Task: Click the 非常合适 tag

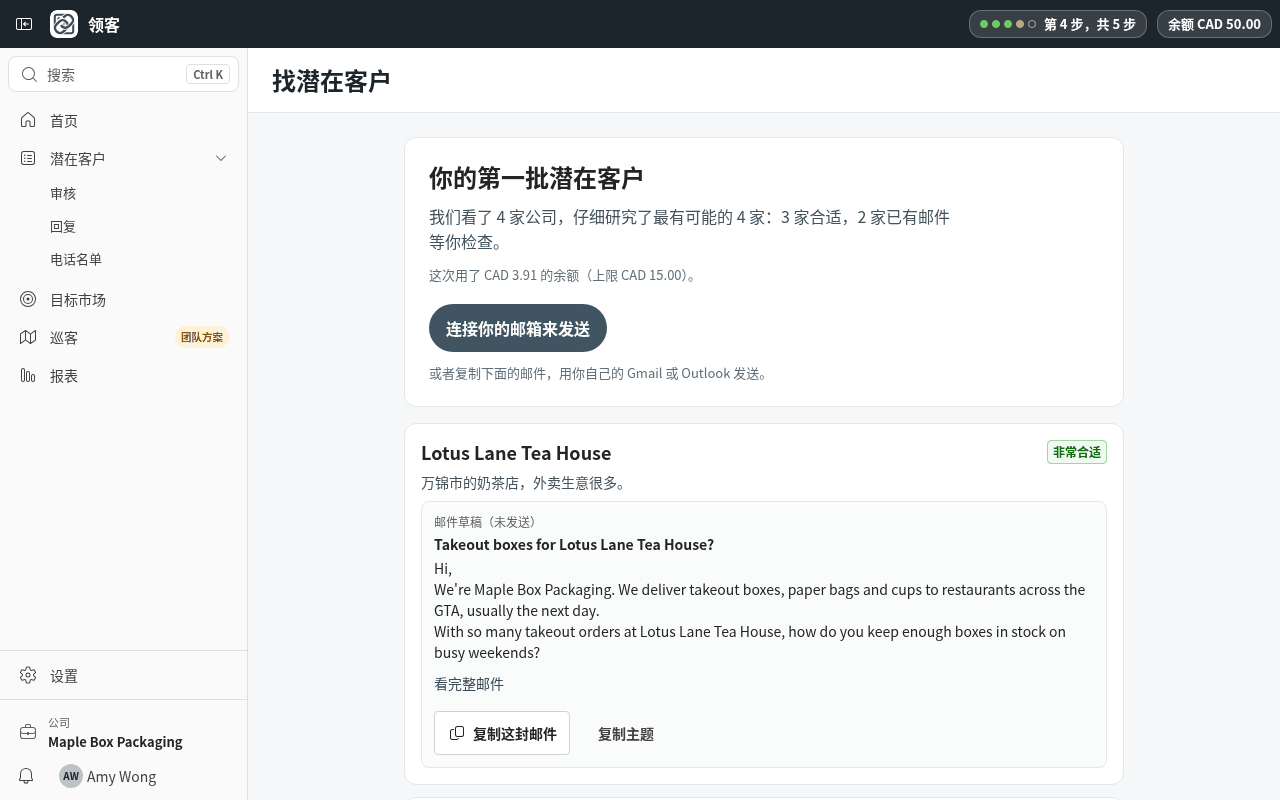Action: pyautogui.click(x=1077, y=452)
